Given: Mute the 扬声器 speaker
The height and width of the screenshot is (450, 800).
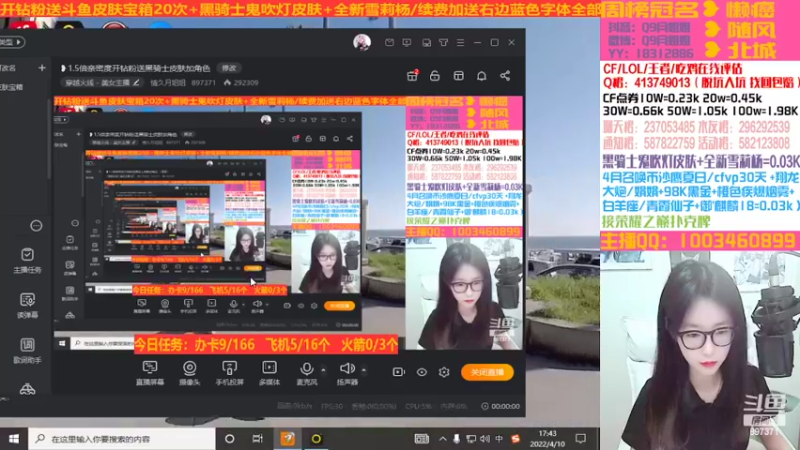Looking at the screenshot, I should pyautogui.click(x=347, y=372).
